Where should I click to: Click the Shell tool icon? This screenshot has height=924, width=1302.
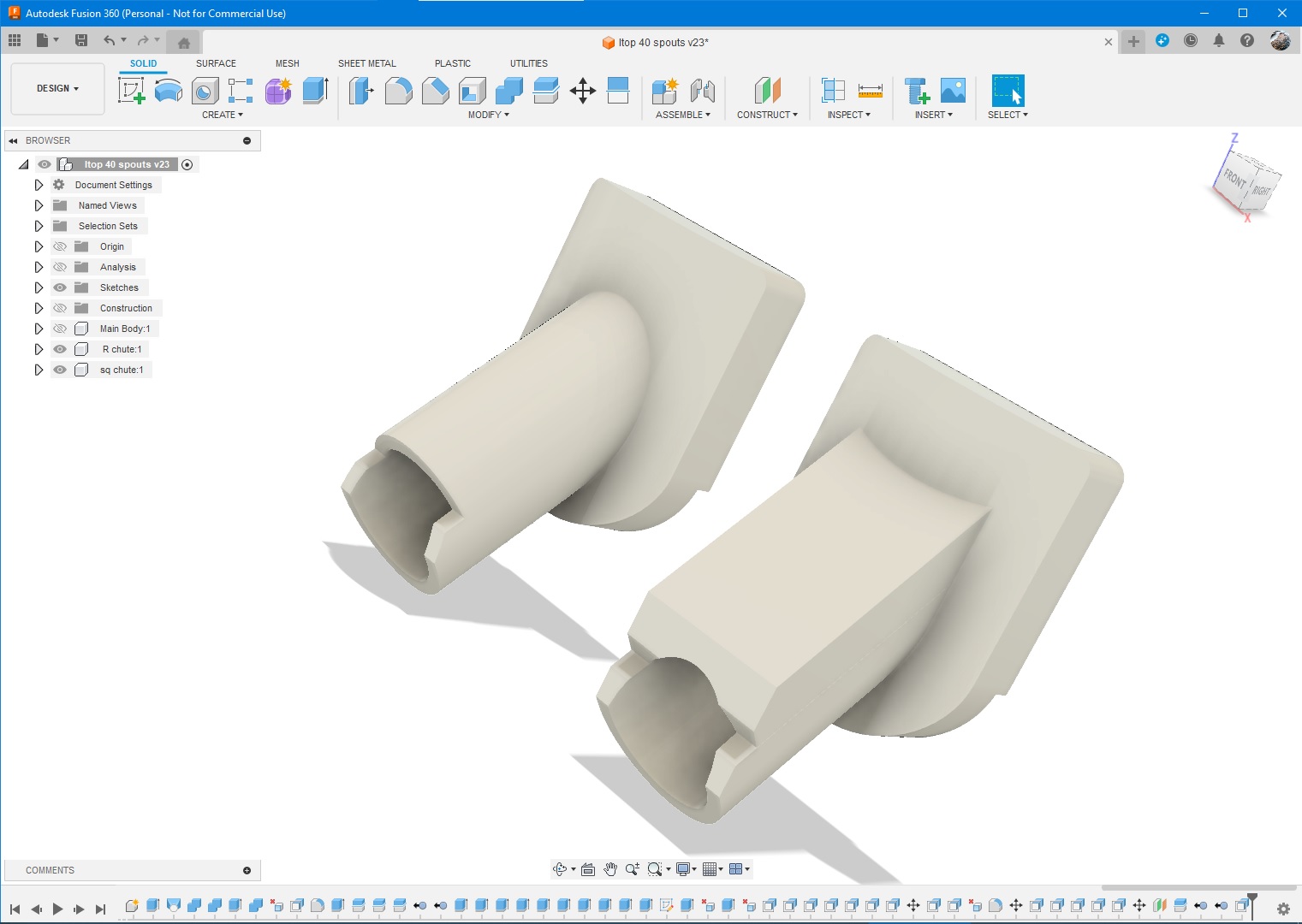[x=473, y=91]
